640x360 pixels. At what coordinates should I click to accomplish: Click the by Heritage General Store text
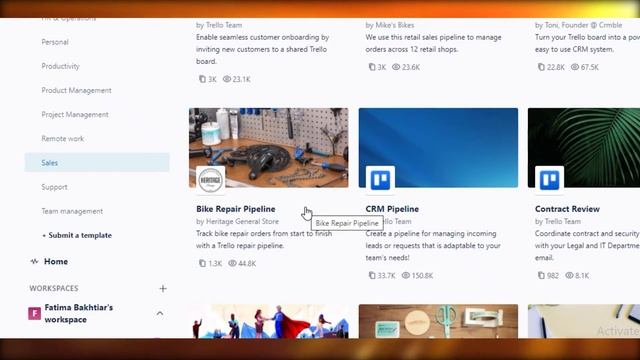point(237,222)
